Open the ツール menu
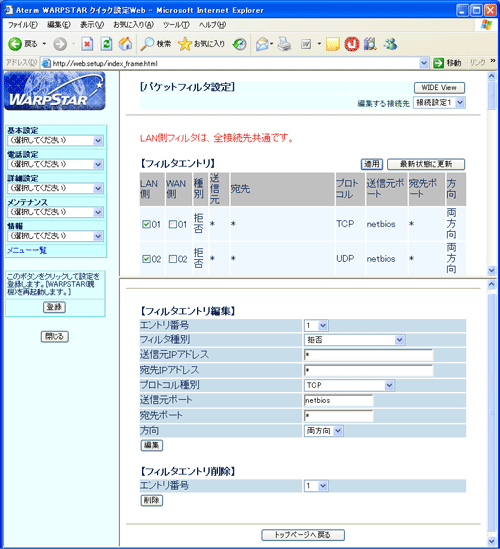Screen dimensions: 500x549 [x=176, y=25]
